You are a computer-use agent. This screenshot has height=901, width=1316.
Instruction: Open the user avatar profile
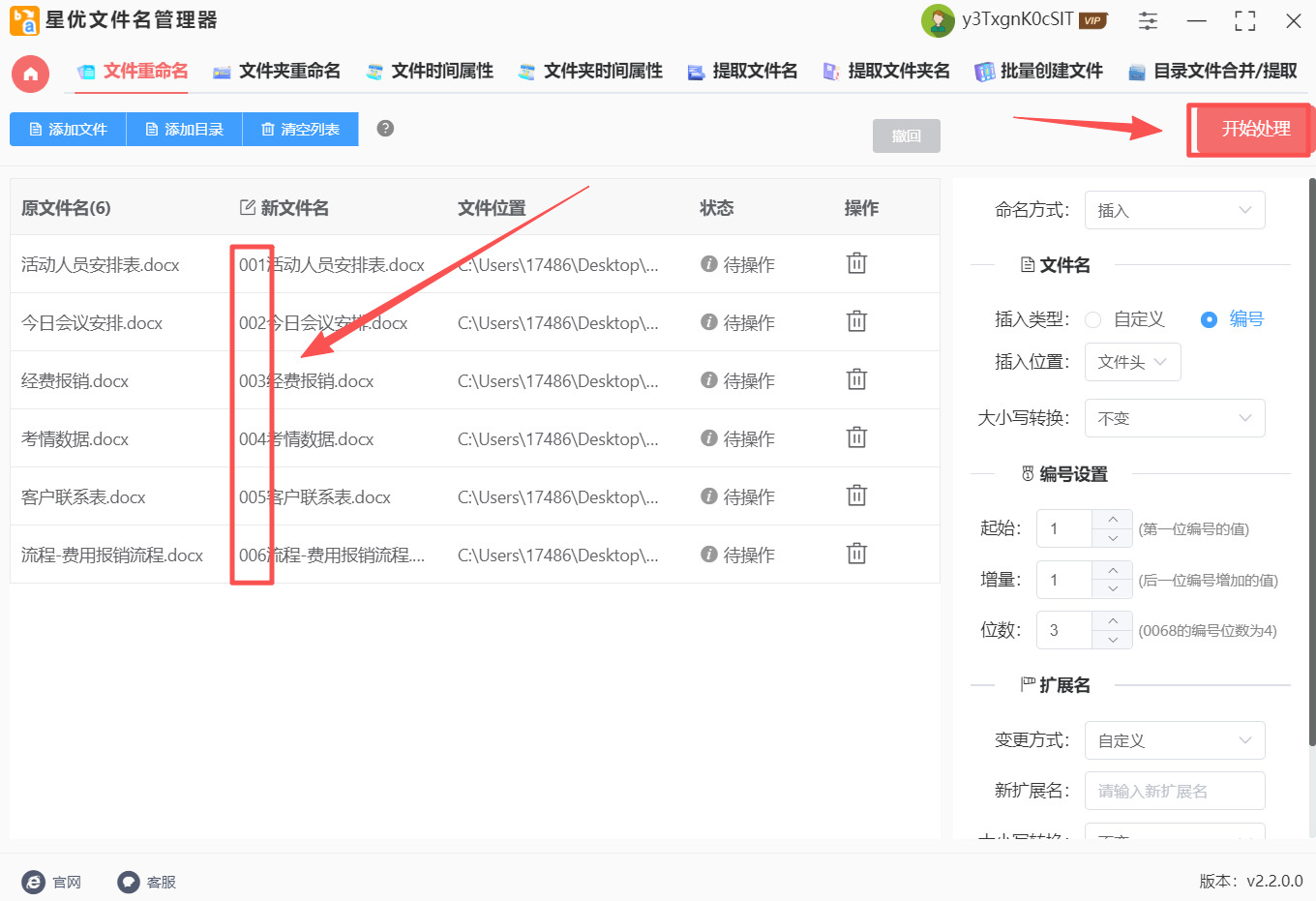[x=938, y=20]
